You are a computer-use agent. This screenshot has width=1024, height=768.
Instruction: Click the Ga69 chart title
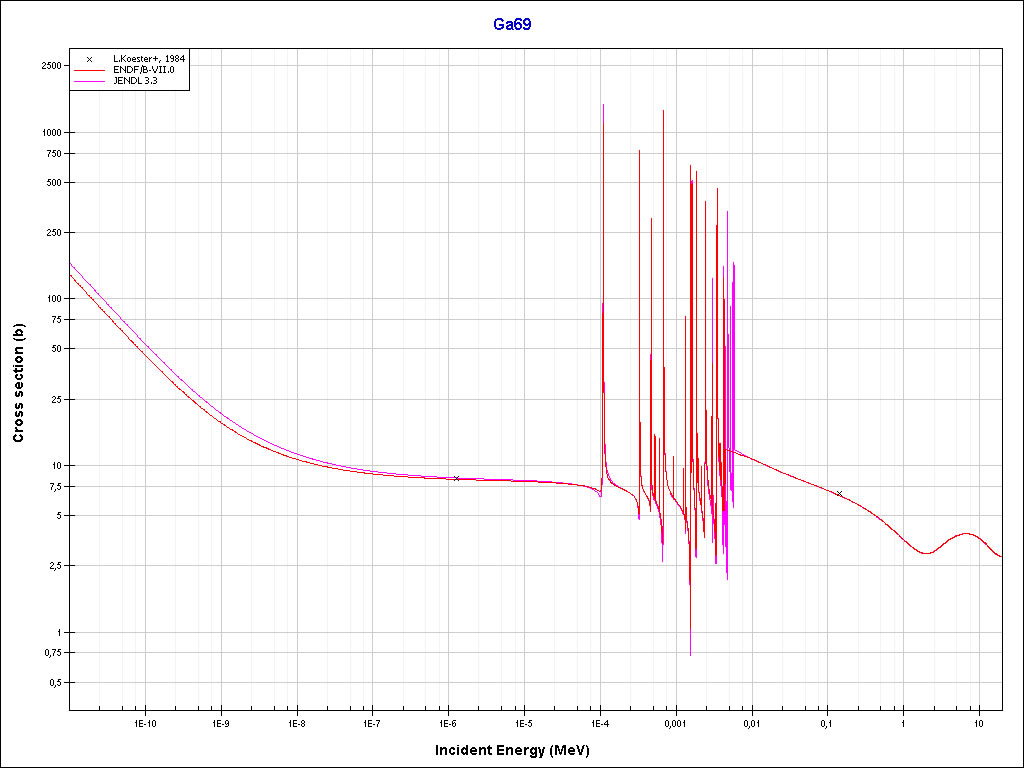click(x=512, y=25)
